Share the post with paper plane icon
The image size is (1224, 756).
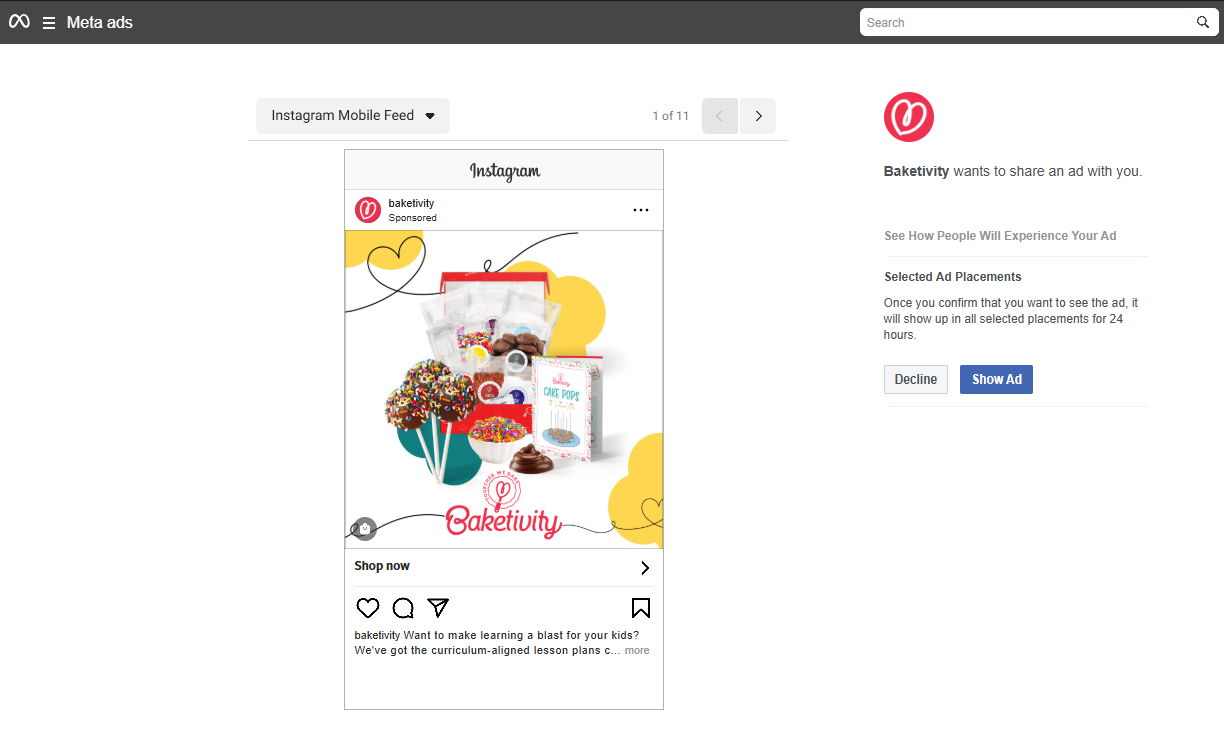coord(438,607)
